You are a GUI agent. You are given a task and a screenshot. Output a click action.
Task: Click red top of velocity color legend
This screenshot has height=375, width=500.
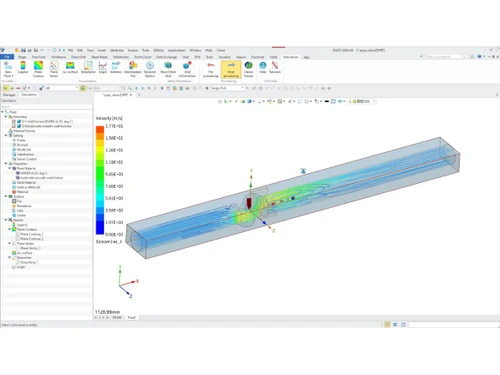[100, 129]
